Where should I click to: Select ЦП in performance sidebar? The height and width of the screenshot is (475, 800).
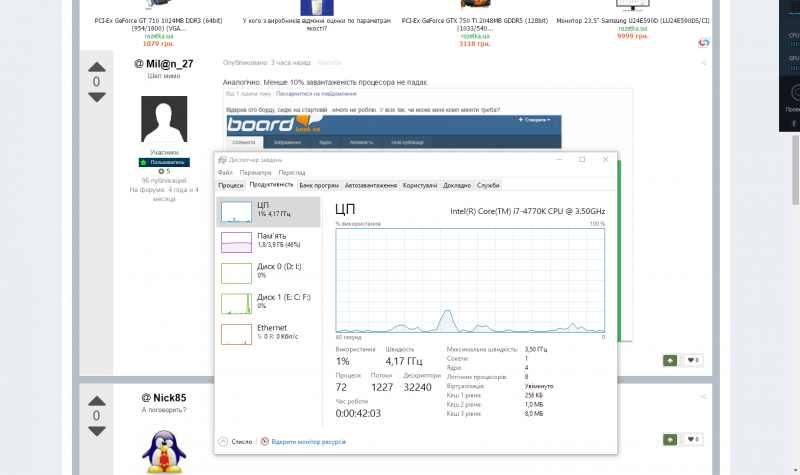268,211
